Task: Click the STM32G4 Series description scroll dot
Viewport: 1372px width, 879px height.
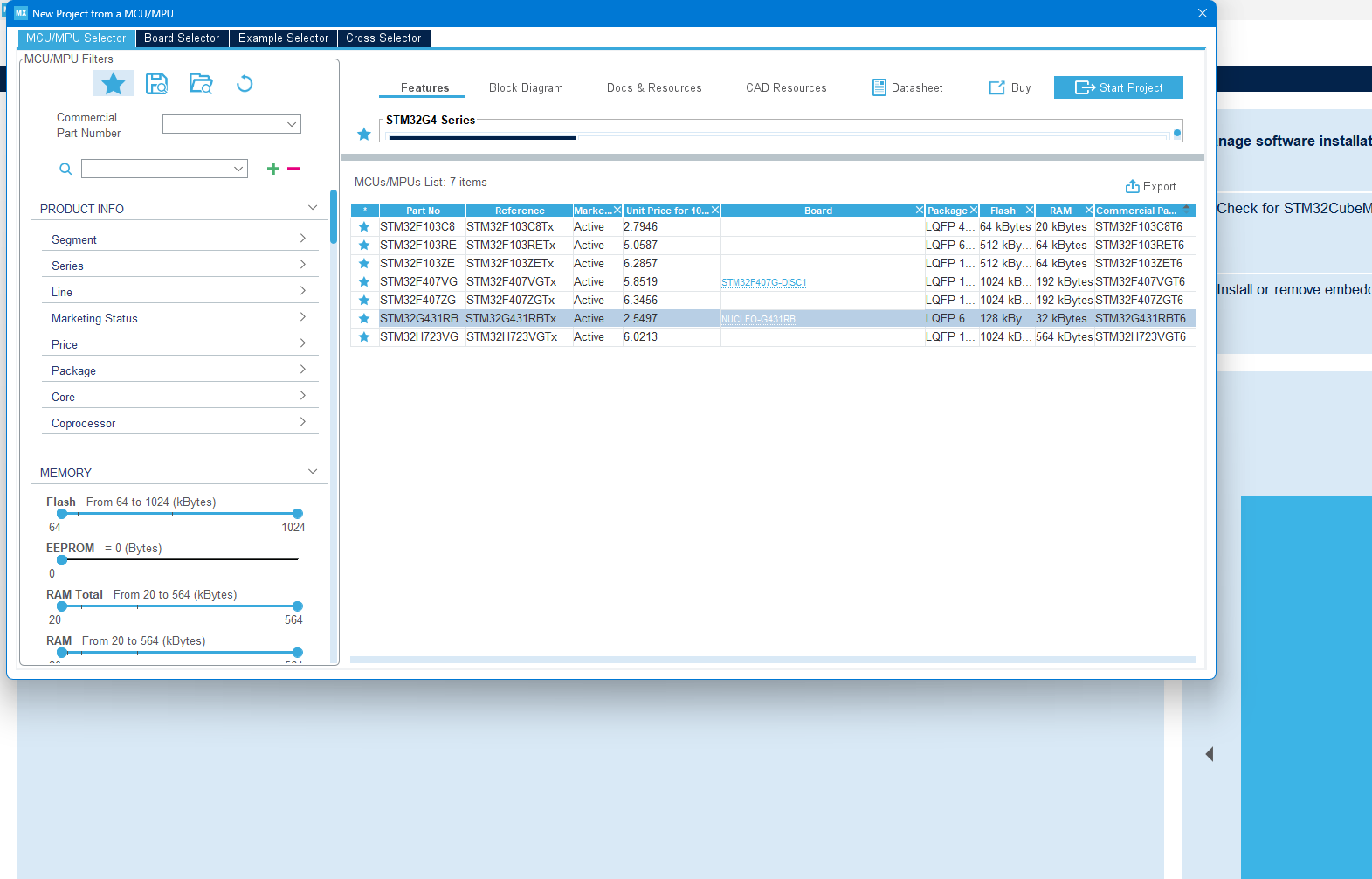Action: click(x=1177, y=134)
